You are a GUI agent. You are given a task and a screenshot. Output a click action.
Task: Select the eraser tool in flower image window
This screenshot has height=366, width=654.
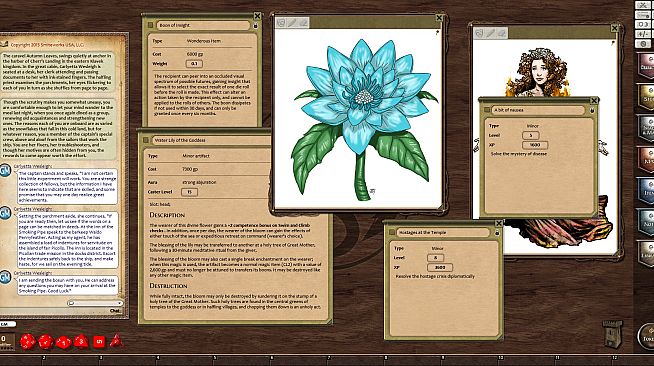tap(303, 23)
